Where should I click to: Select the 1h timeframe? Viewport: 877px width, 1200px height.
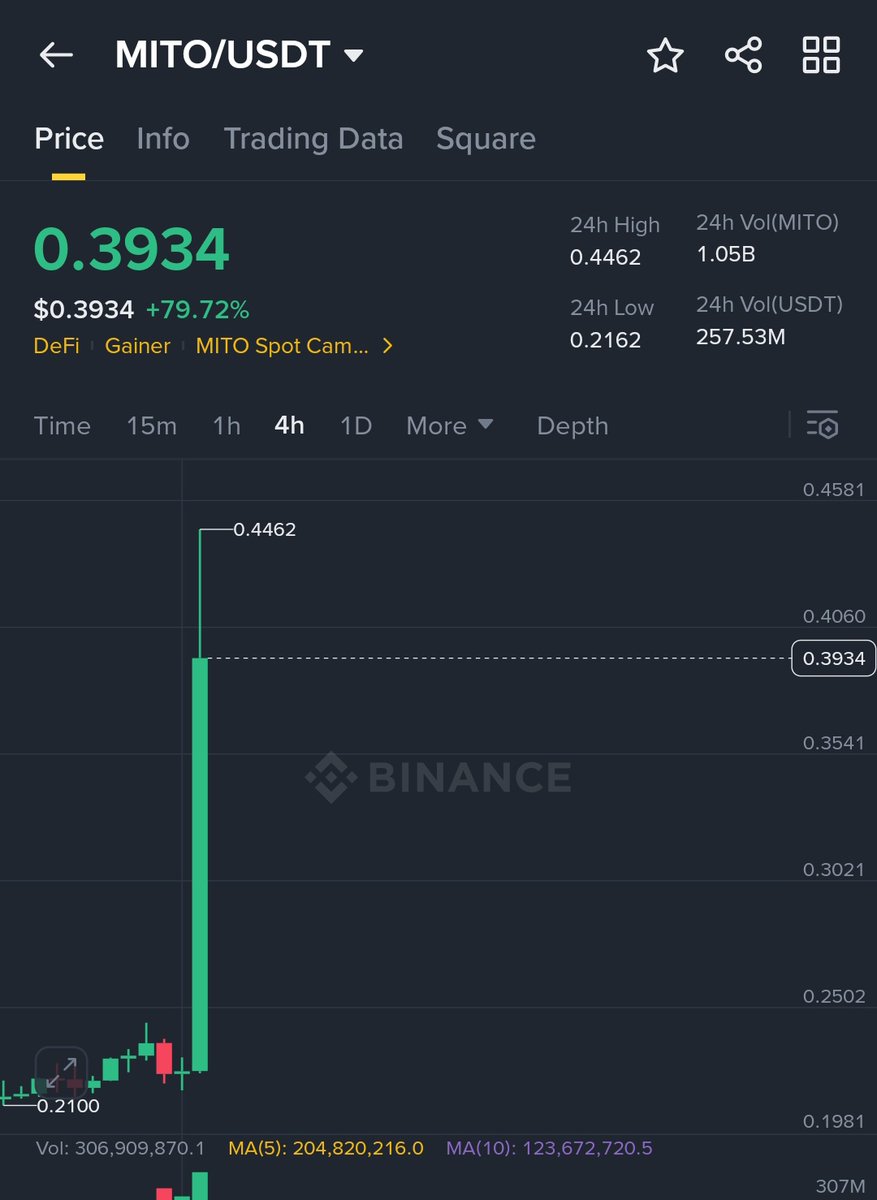(x=226, y=425)
